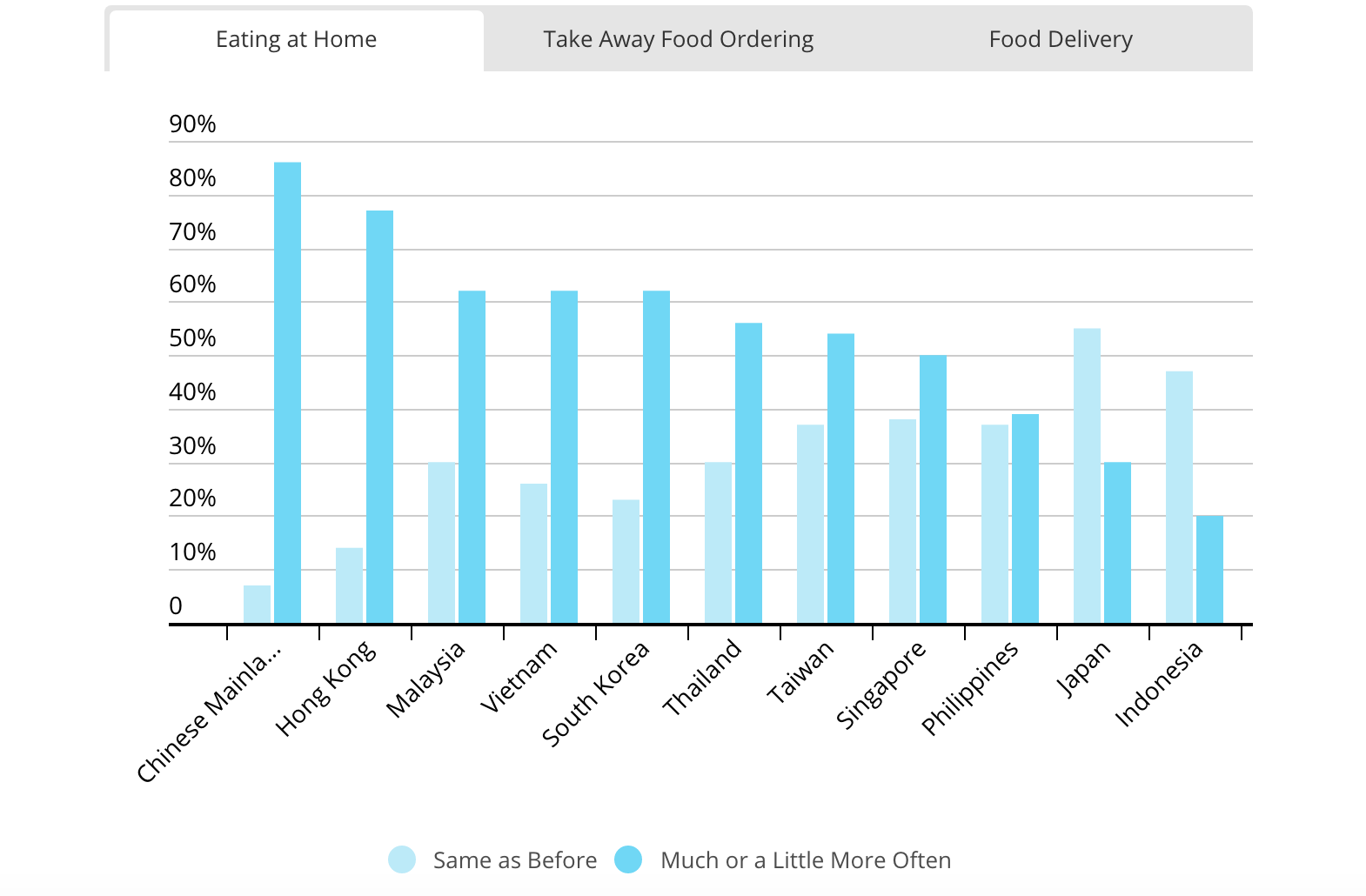
Task: Open the Food Delivery tab
Action: pos(1060,40)
